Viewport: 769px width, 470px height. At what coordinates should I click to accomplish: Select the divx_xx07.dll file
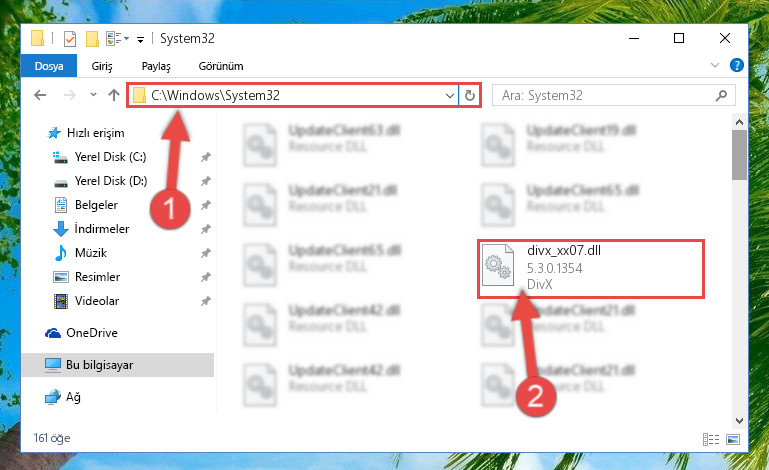pyautogui.click(x=591, y=268)
